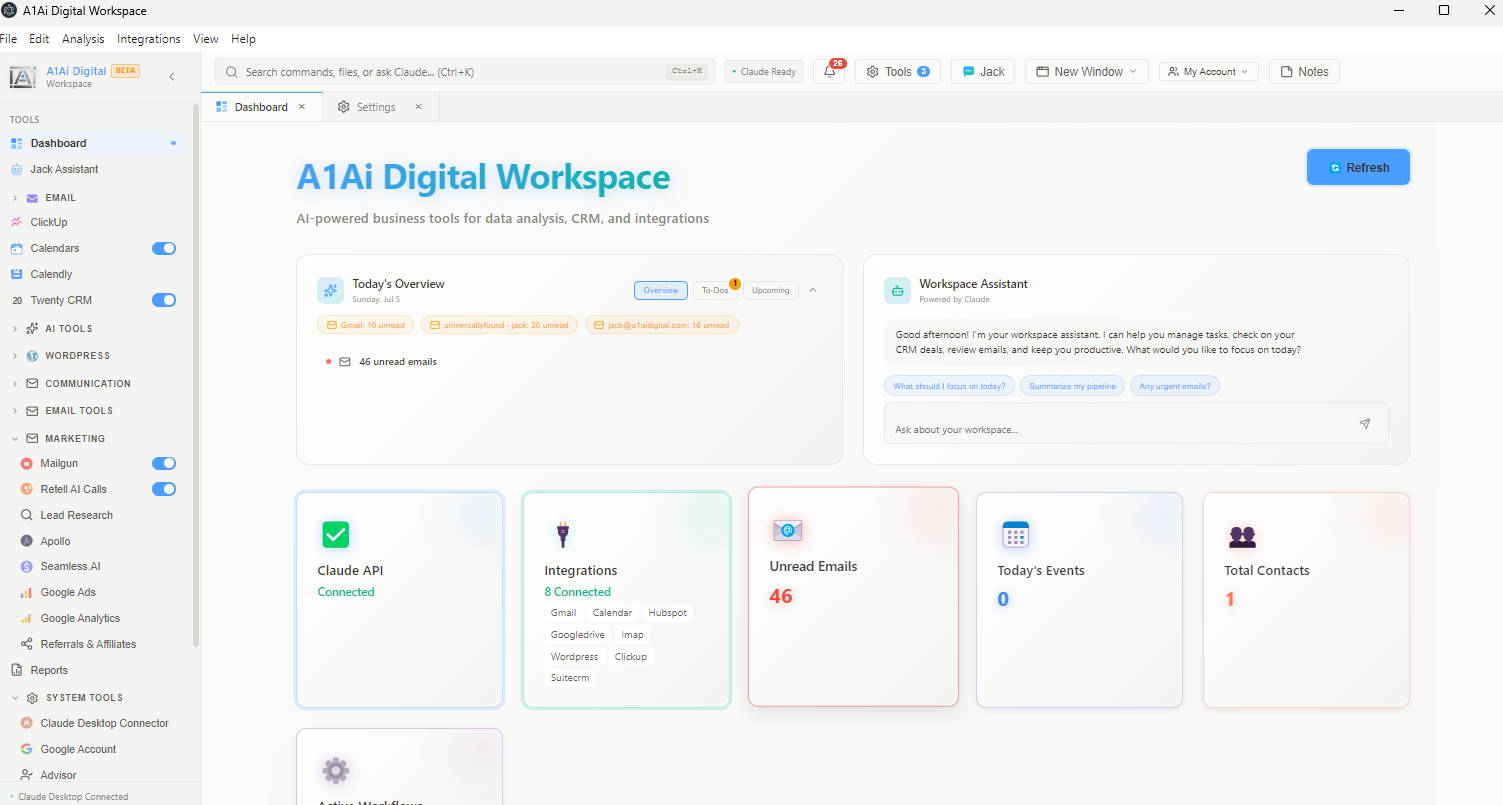Switch to the Settings tab
This screenshot has height=805, width=1503.
375,107
